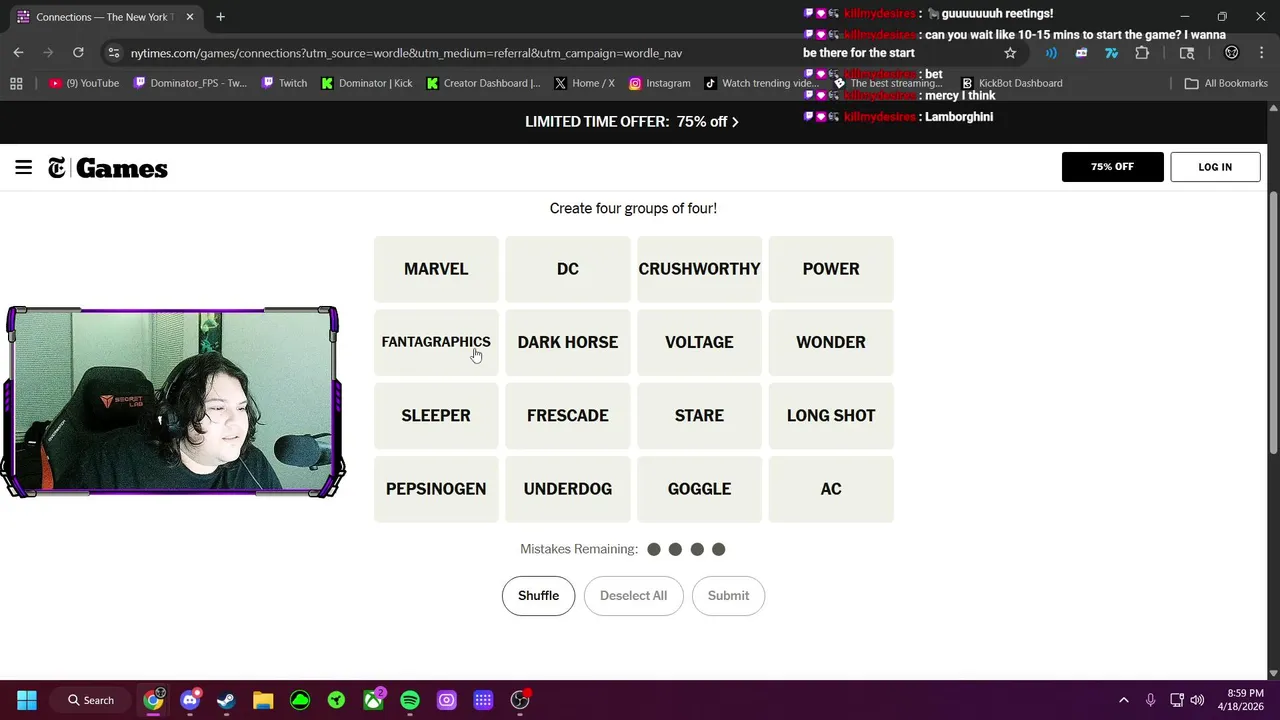
Task: Select the PEPSINOGEN tile
Action: click(436, 489)
